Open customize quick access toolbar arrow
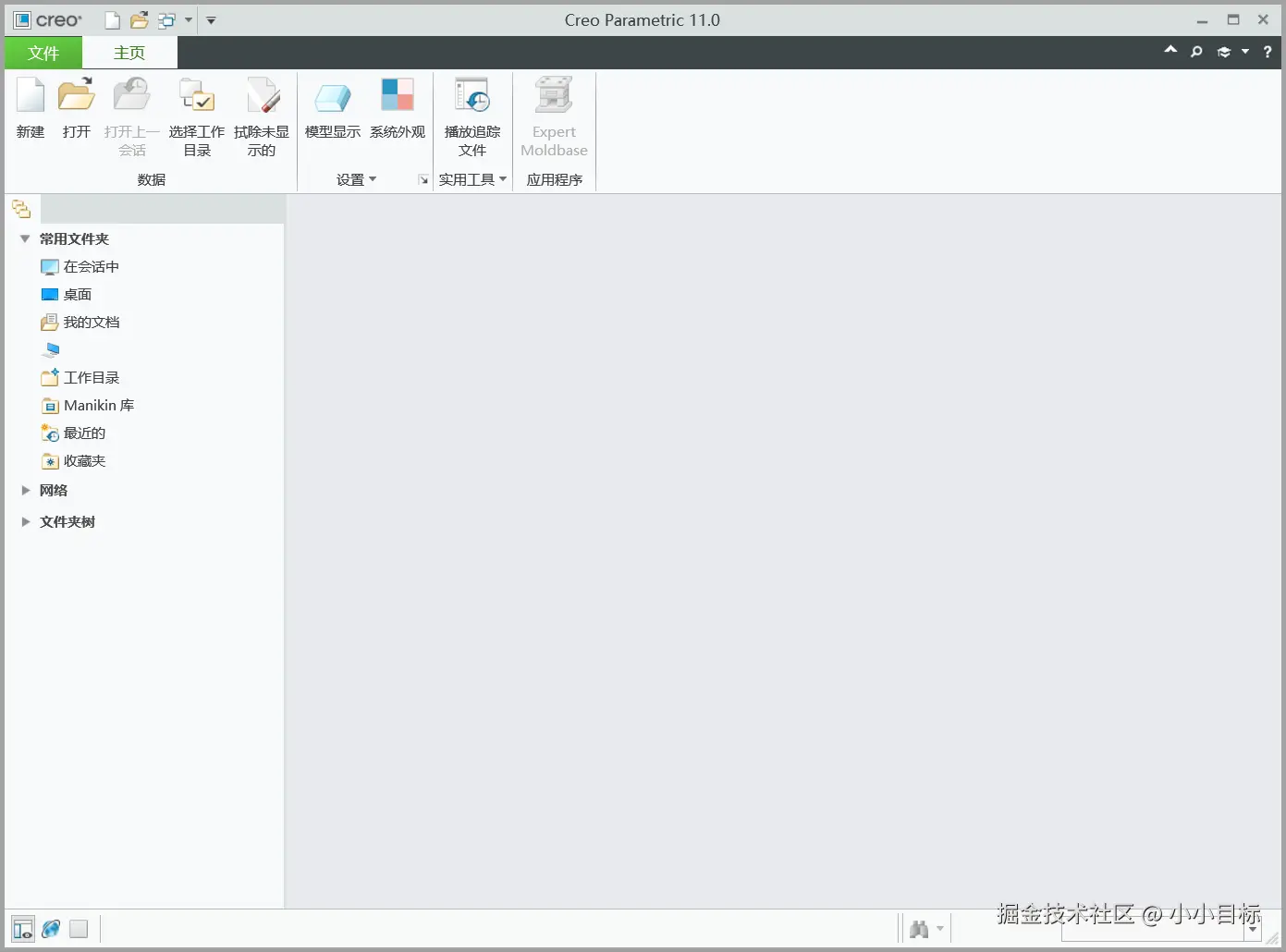This screenshot has height=952, width=1286. [211, 20]
